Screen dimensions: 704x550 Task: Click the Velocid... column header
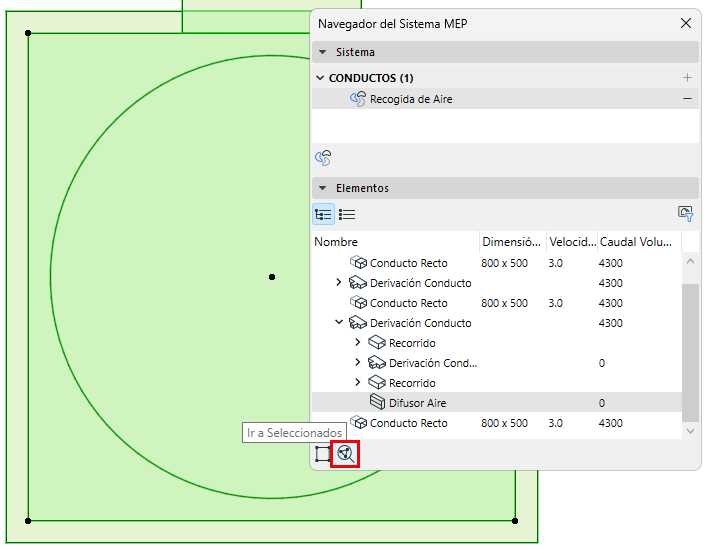click(572, 242)
